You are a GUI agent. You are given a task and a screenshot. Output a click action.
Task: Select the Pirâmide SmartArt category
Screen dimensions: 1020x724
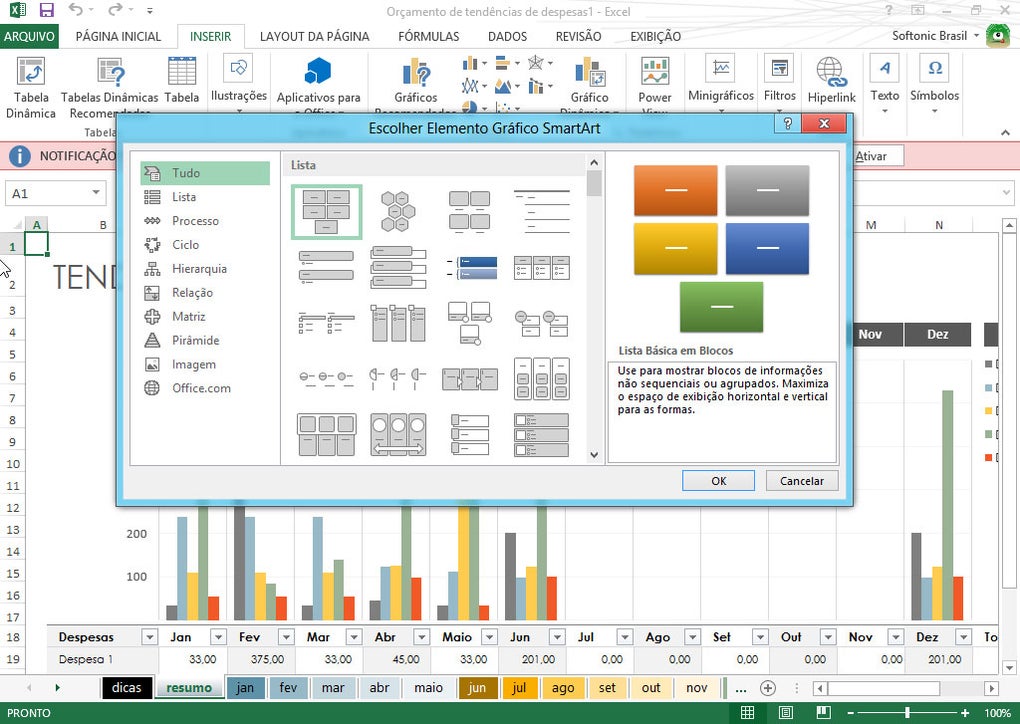[x=194, y=341]
